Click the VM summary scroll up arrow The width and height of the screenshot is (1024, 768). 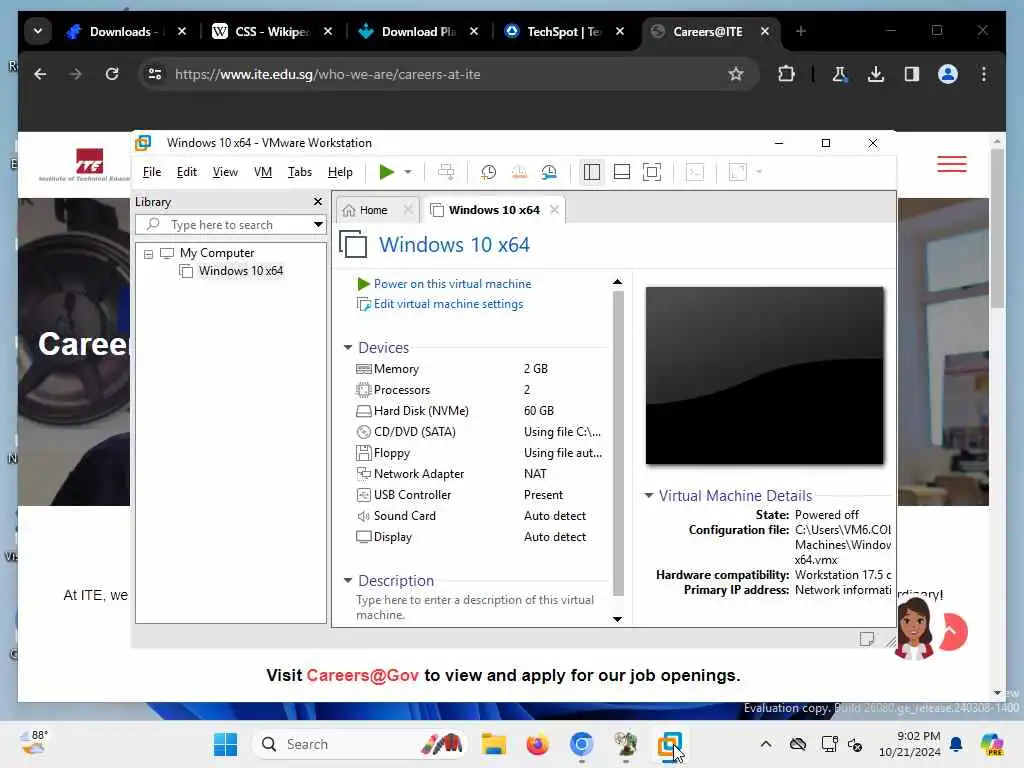point(617,282)
